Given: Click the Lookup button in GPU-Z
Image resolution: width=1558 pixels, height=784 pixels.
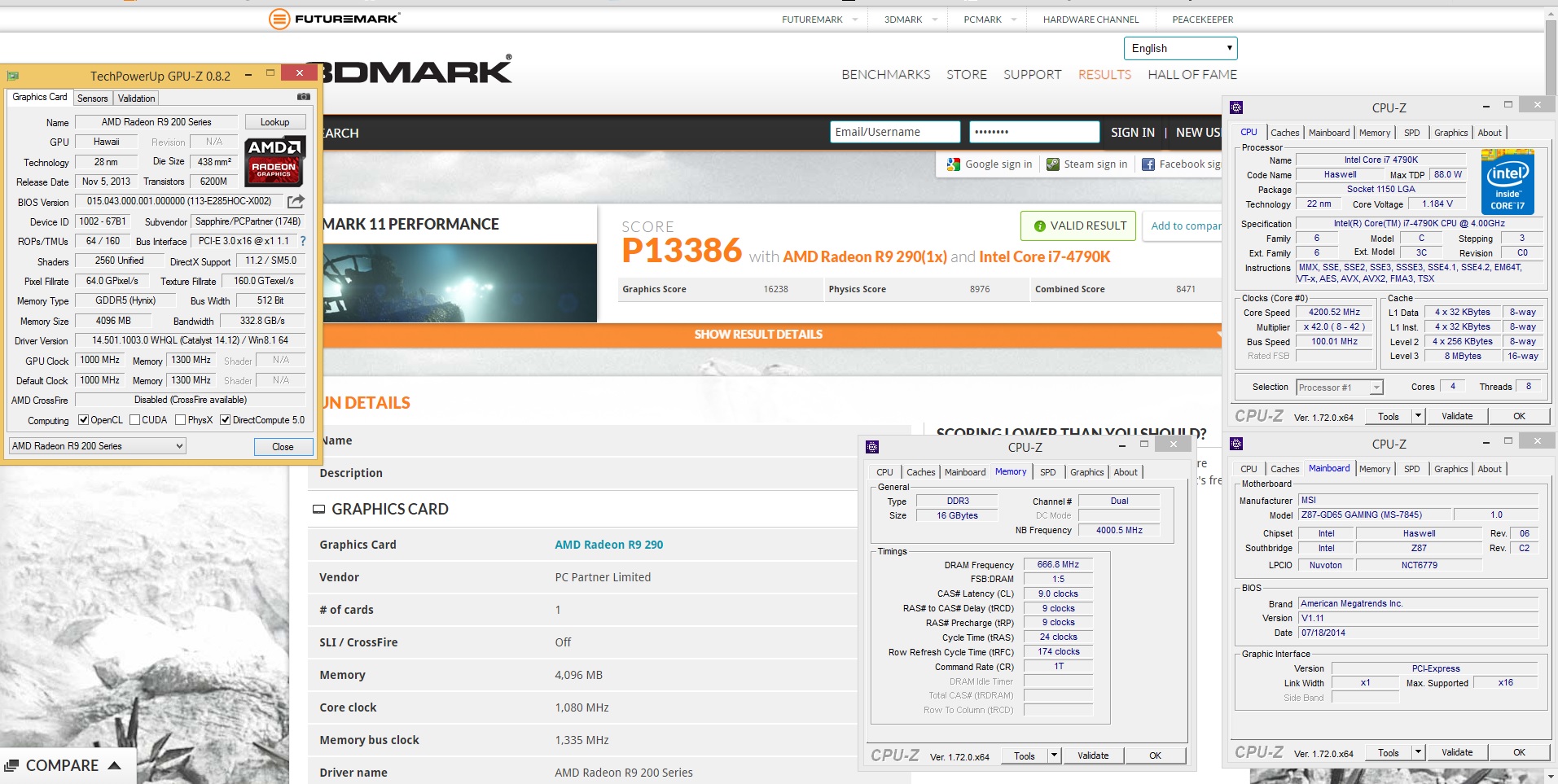Looking at the screenshot, I should tap(274, 122).
